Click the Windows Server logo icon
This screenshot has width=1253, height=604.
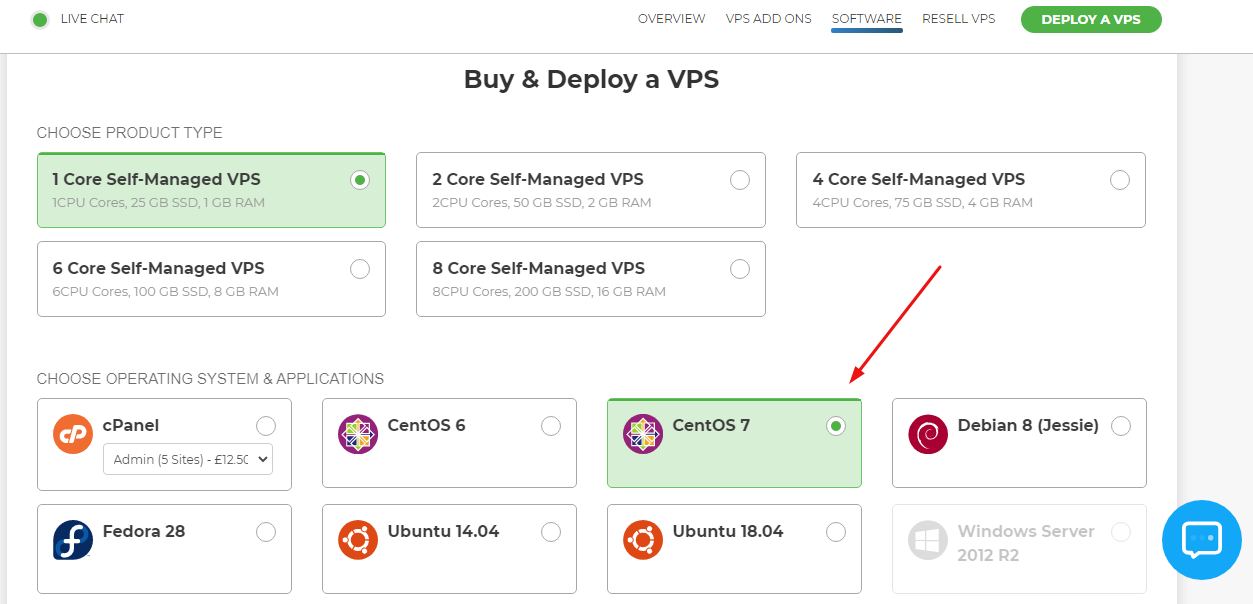pos(926,538)
